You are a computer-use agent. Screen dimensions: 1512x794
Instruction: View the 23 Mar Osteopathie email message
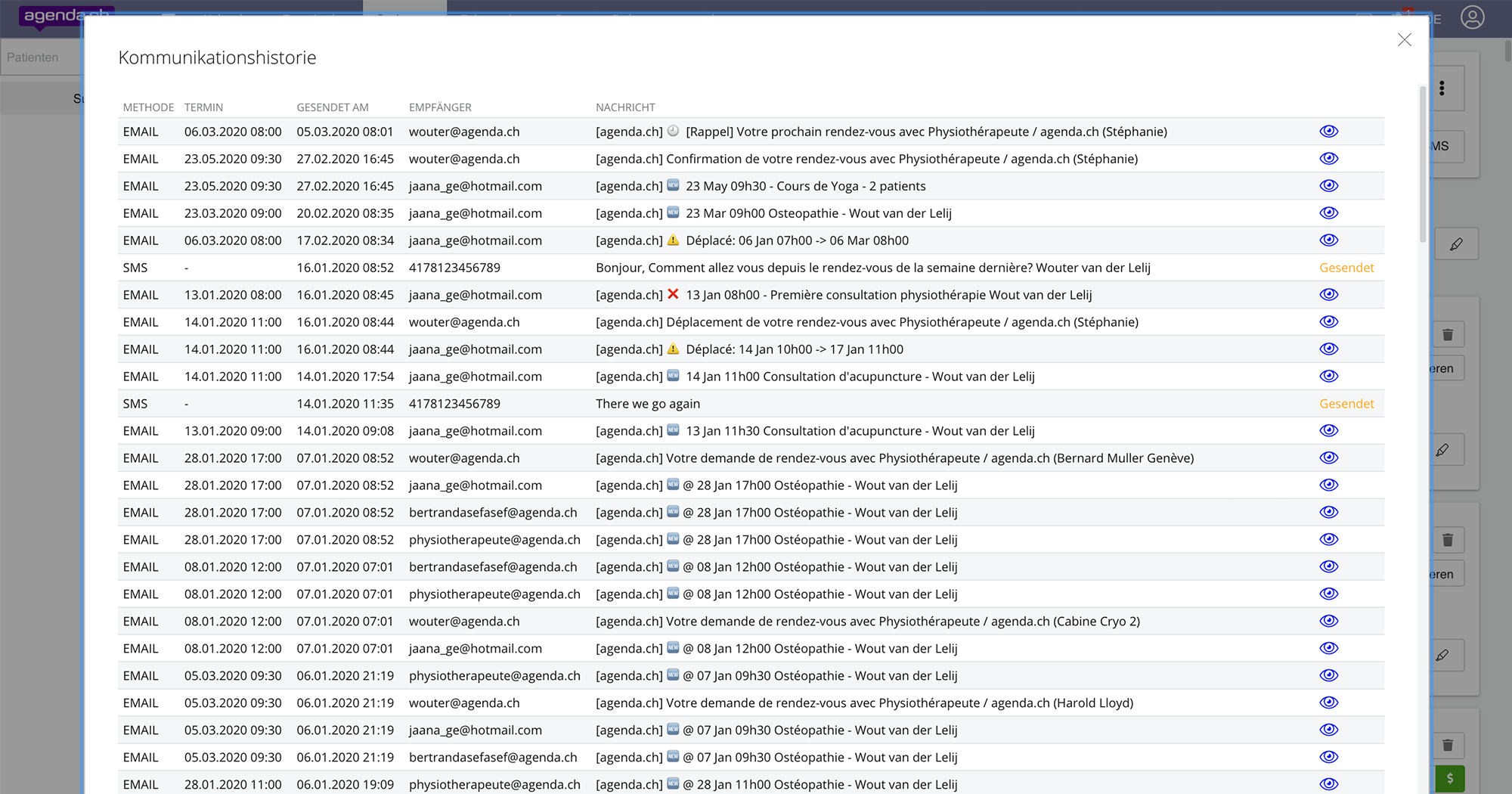[1328, 213]
